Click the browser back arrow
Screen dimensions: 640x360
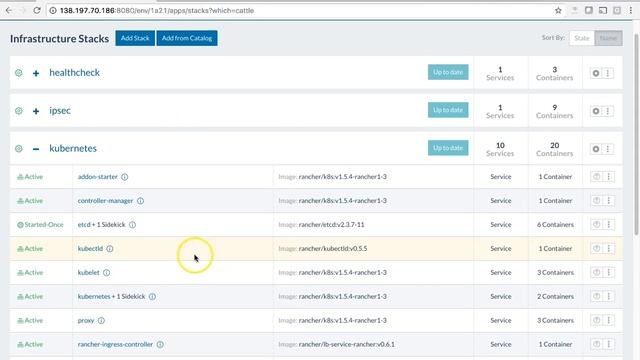pos(9,11)
